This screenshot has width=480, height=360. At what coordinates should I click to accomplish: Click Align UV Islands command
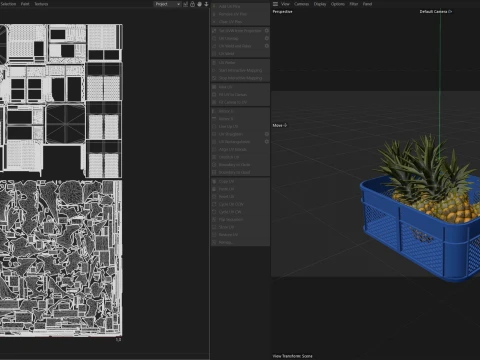point(240,149)
